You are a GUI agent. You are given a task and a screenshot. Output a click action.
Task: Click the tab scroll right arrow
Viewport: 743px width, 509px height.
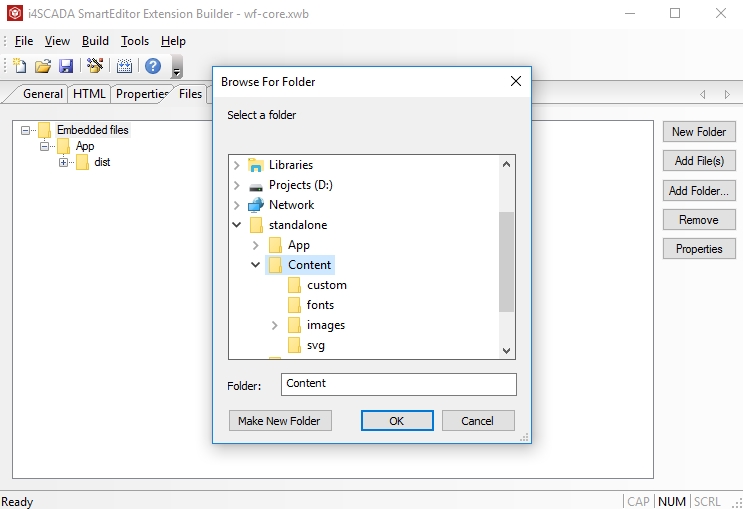pyautogui.click(x=727, y=94)
